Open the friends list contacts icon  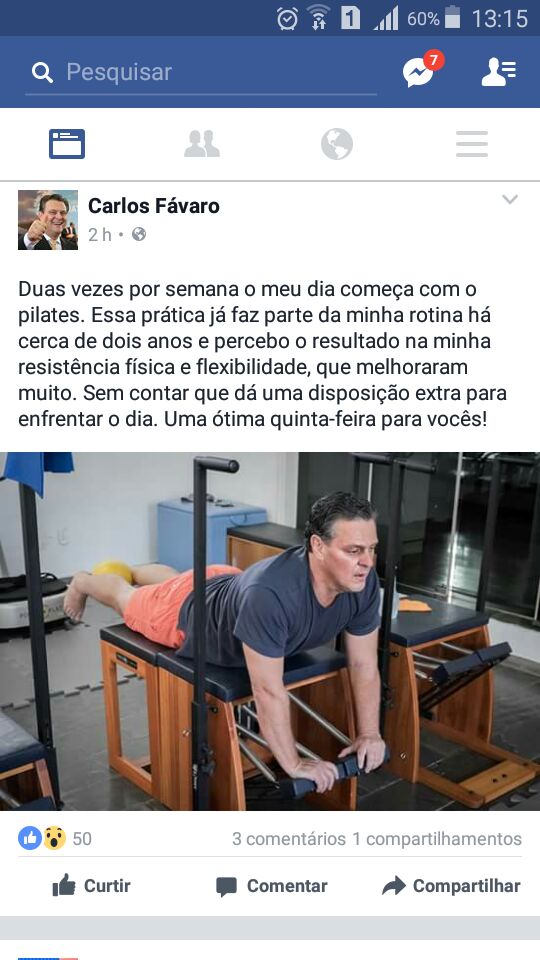[499, 72]
